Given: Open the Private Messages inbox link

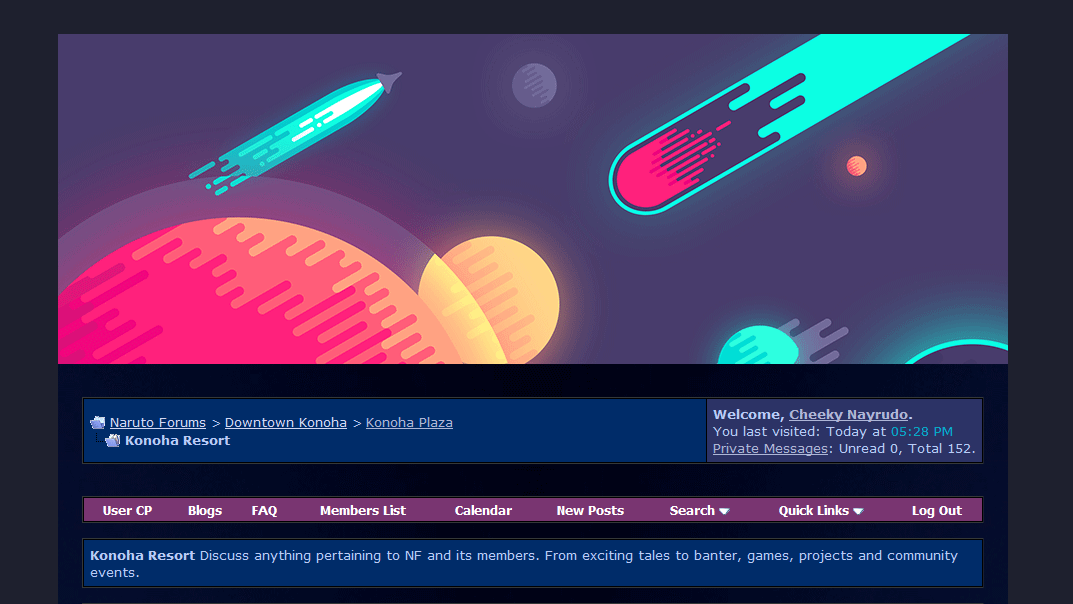Looking at the screenshot, I should pos(770,449).
